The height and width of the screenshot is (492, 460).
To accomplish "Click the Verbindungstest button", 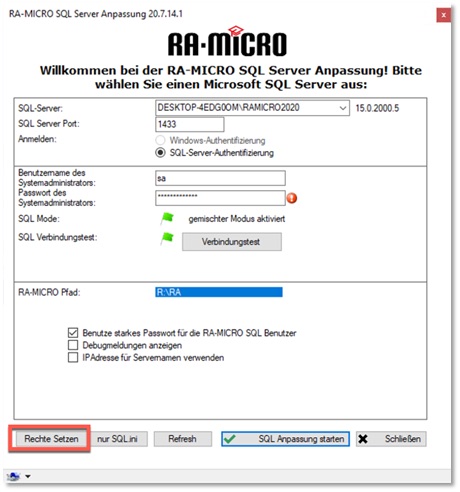I will (232, 242).
